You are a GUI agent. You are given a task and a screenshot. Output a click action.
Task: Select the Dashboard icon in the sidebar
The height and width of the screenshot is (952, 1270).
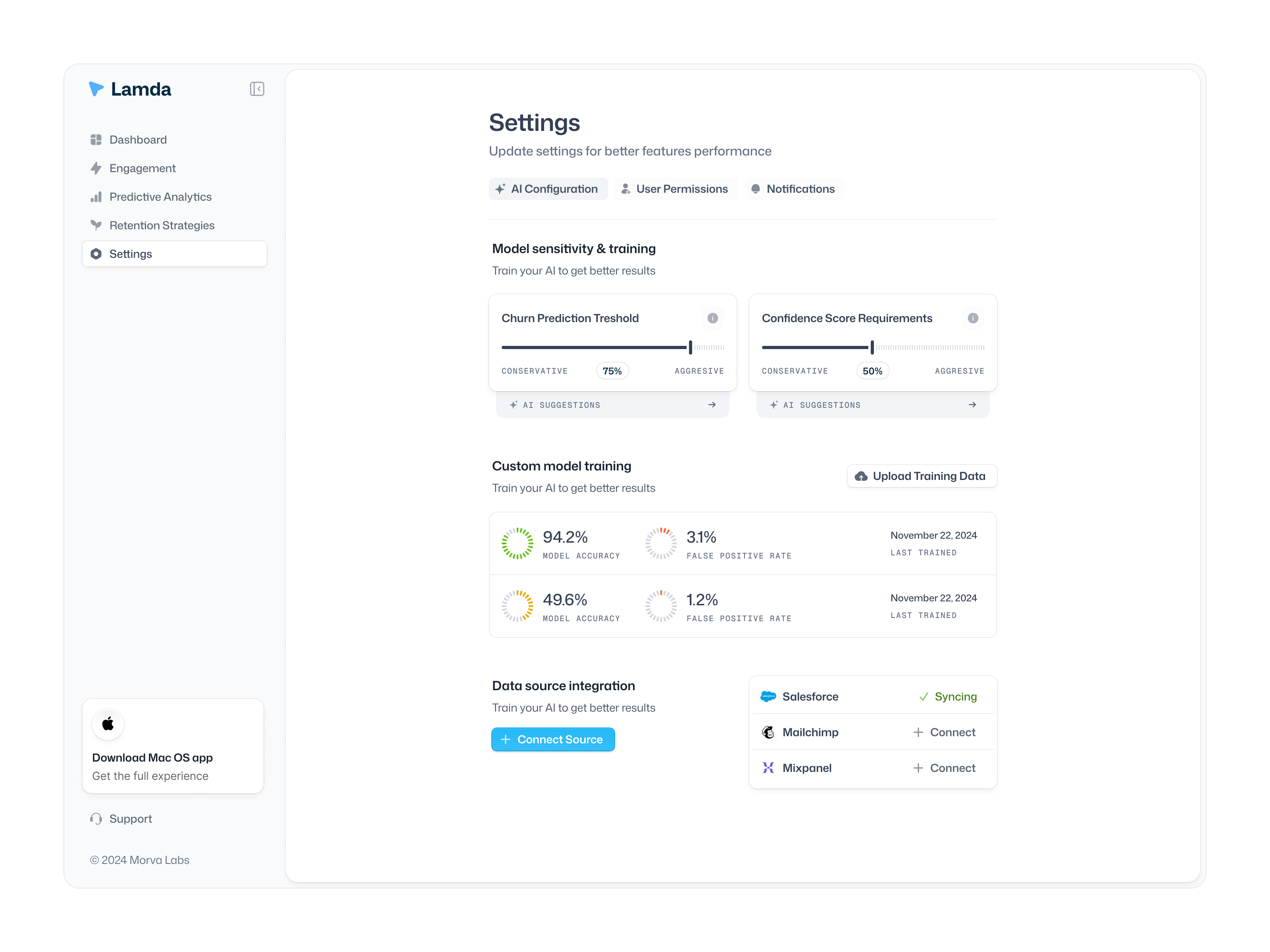click(96, 140)
